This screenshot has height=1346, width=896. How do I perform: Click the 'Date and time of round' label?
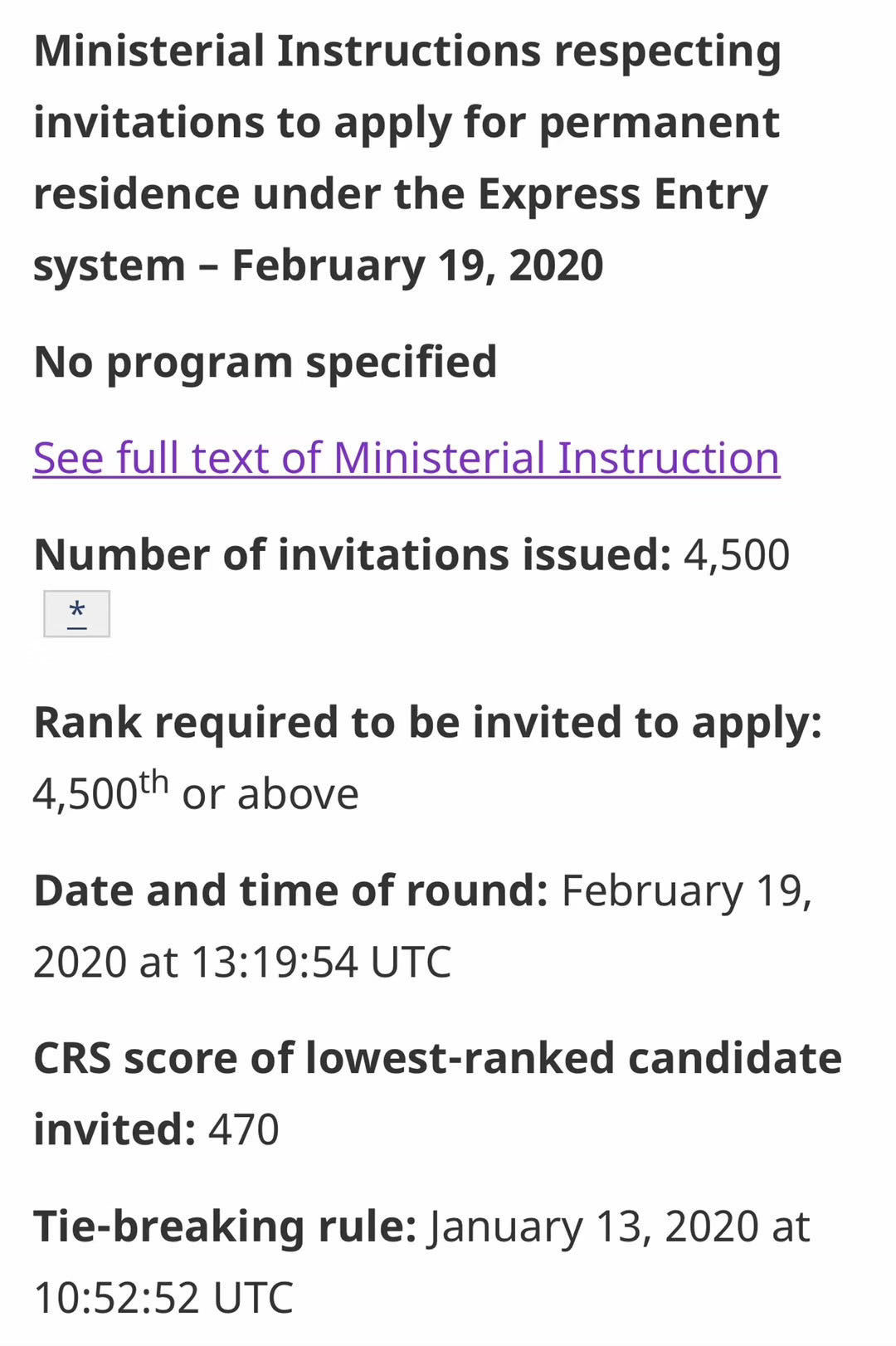(x=290, y=890)
